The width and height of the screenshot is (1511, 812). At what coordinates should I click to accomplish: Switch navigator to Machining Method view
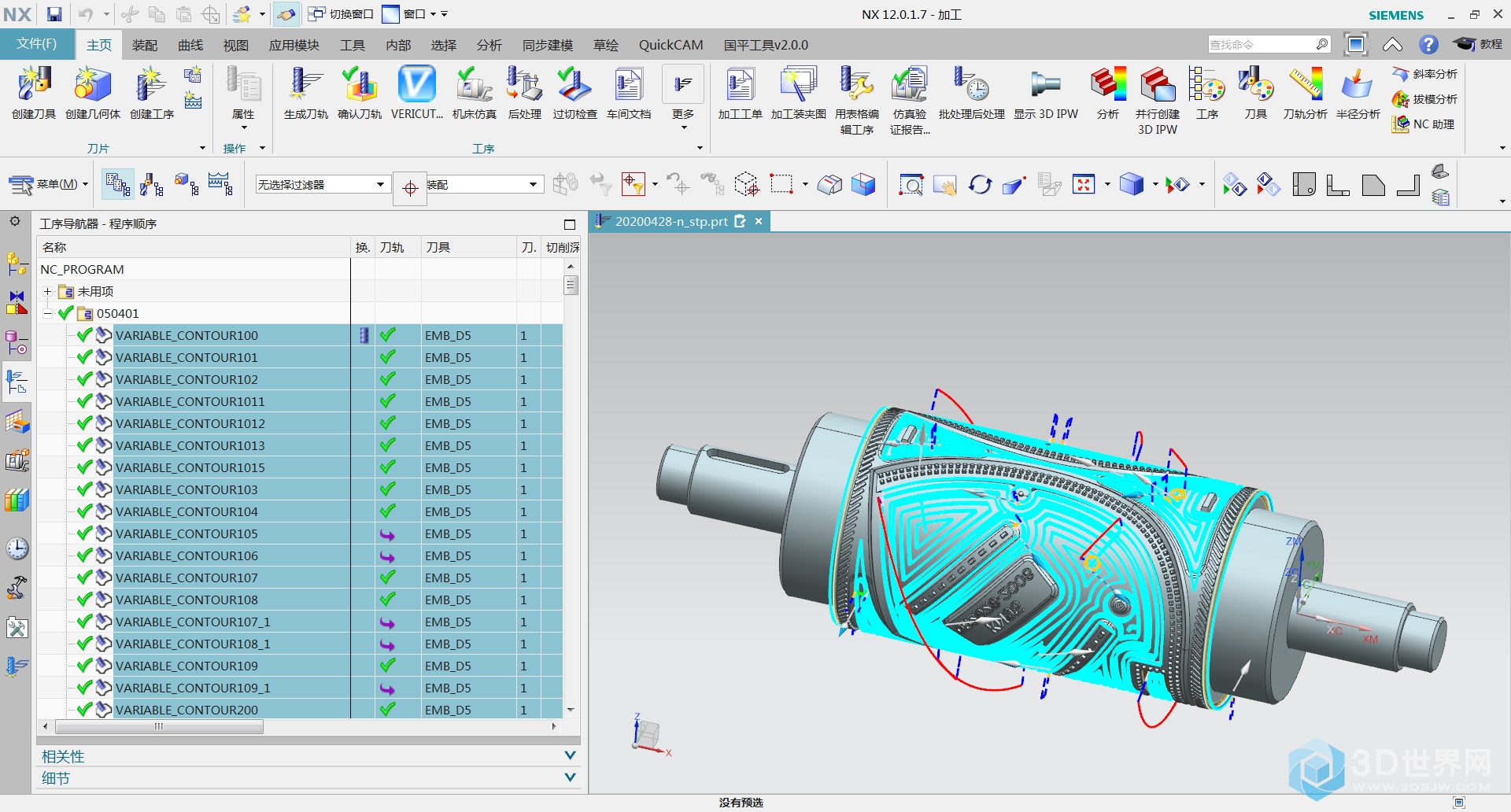tap(220, 185)
